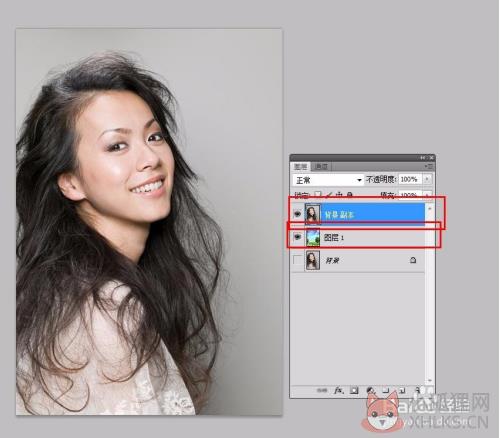Hide the 背景 副本 layer with its eye icon
The width and height of the screenshot is (500, 438).
pyautogui.click(x=298, y=214)
